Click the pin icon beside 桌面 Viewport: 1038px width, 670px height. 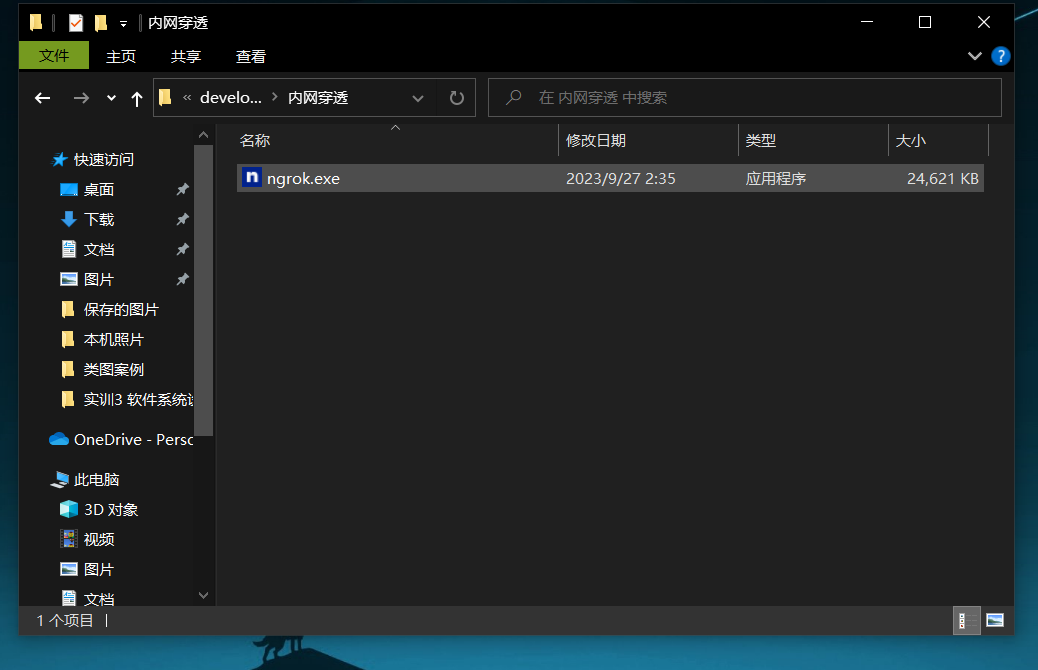183,189
